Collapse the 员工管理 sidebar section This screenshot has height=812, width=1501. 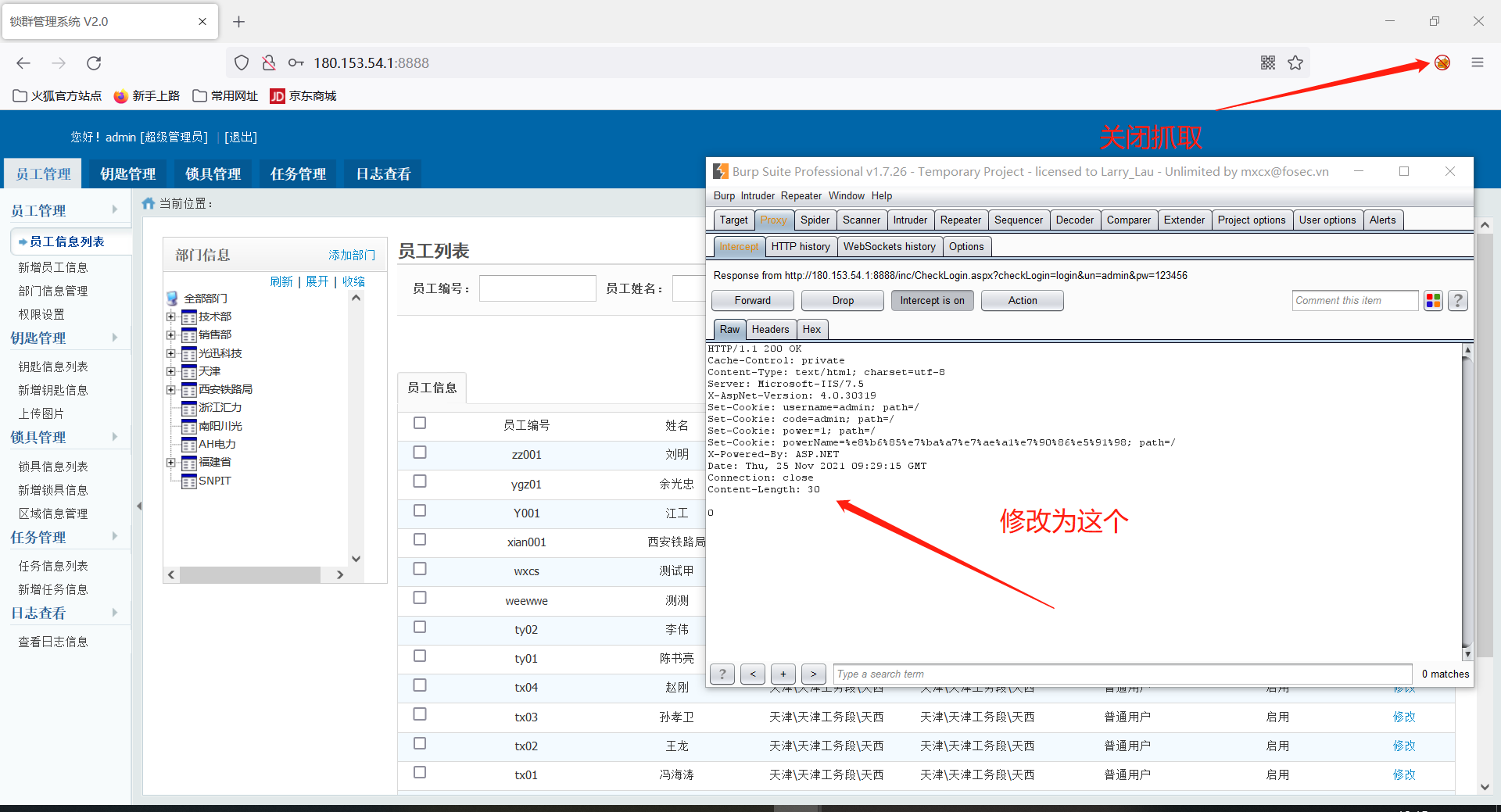[115, 209]
